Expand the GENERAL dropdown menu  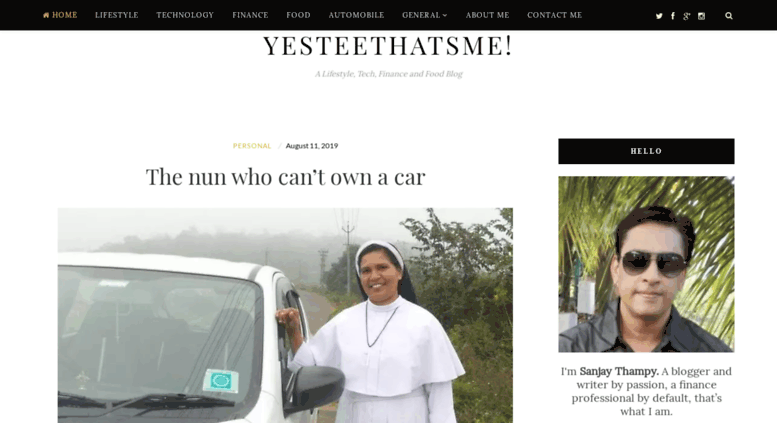pyautogui.click(x=425, y=15)
